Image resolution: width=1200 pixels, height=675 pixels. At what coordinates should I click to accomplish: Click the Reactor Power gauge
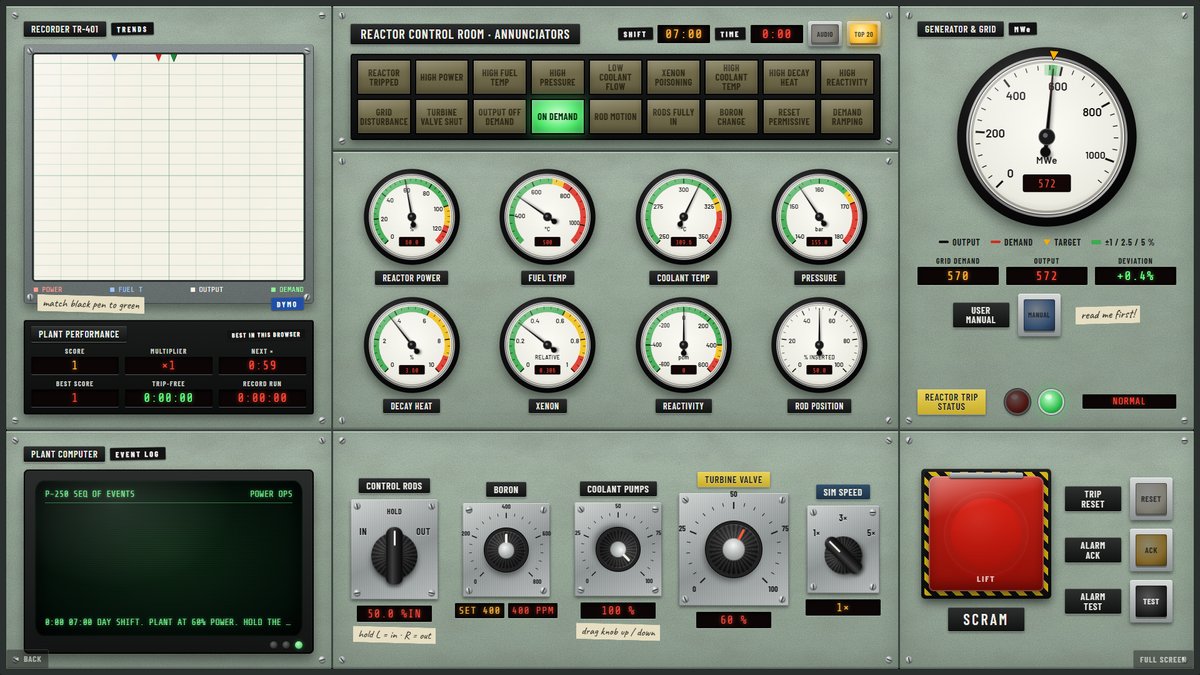click(x=412, y=217)
